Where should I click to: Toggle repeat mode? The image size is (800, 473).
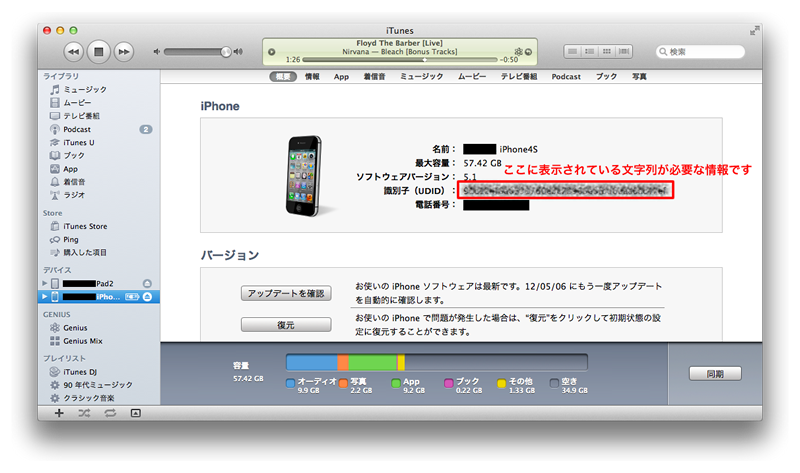(x=110, y=413)
